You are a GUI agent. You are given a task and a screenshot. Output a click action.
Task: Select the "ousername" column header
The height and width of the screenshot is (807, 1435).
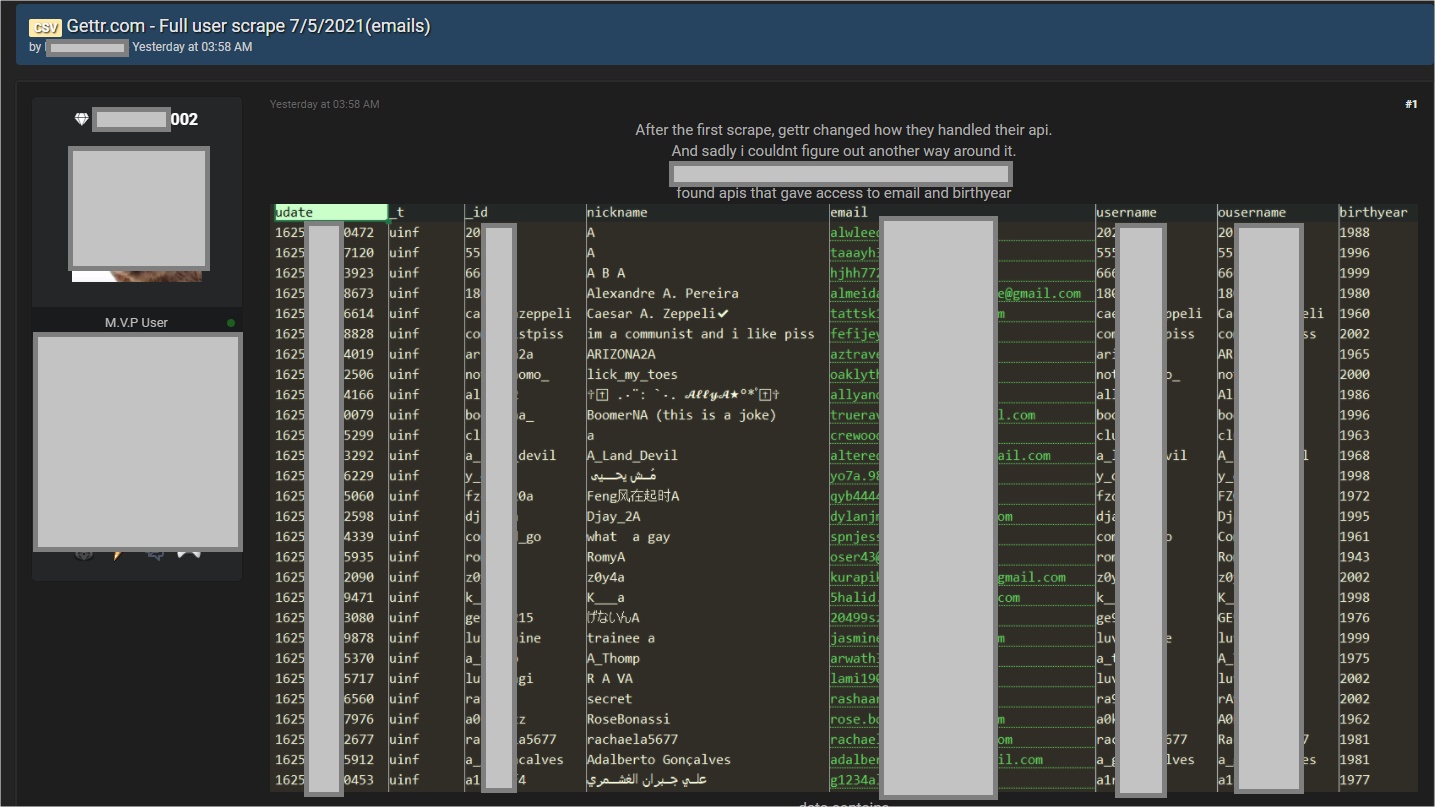pyautogui.click(x=1252, y=212)
